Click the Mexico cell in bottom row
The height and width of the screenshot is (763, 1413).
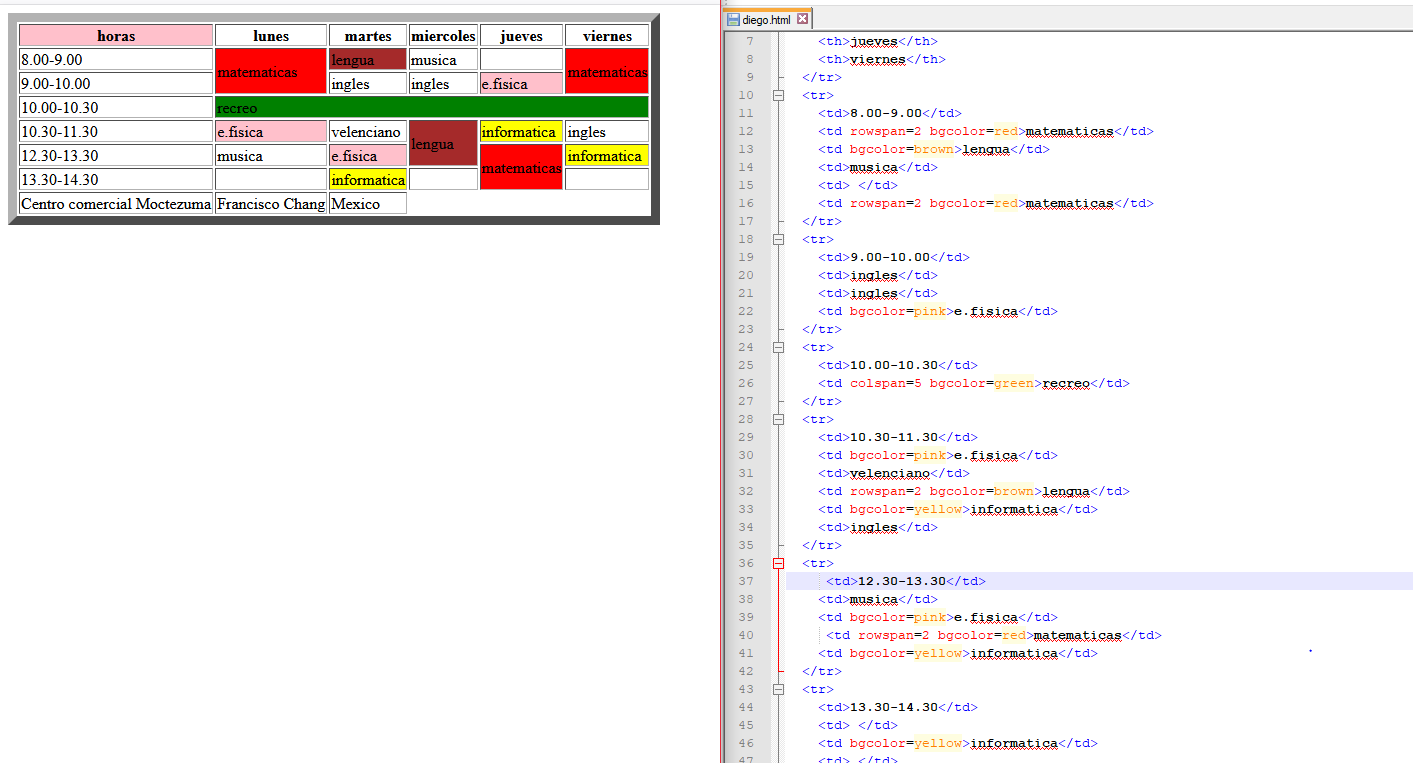367,204
